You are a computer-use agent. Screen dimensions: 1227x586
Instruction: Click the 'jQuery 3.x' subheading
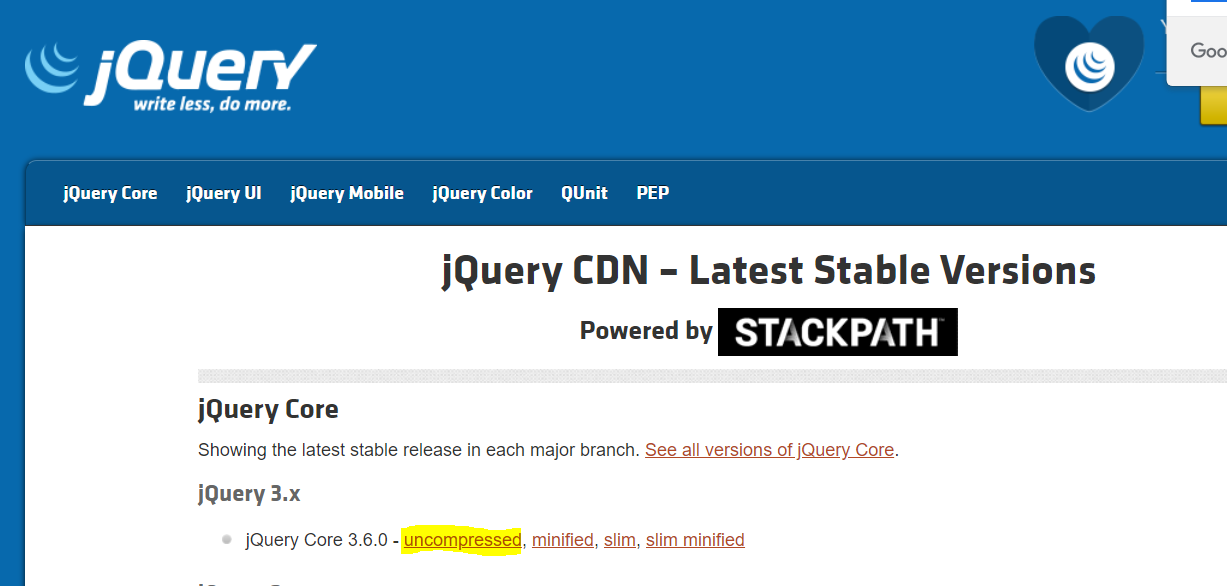click(249, 493)
